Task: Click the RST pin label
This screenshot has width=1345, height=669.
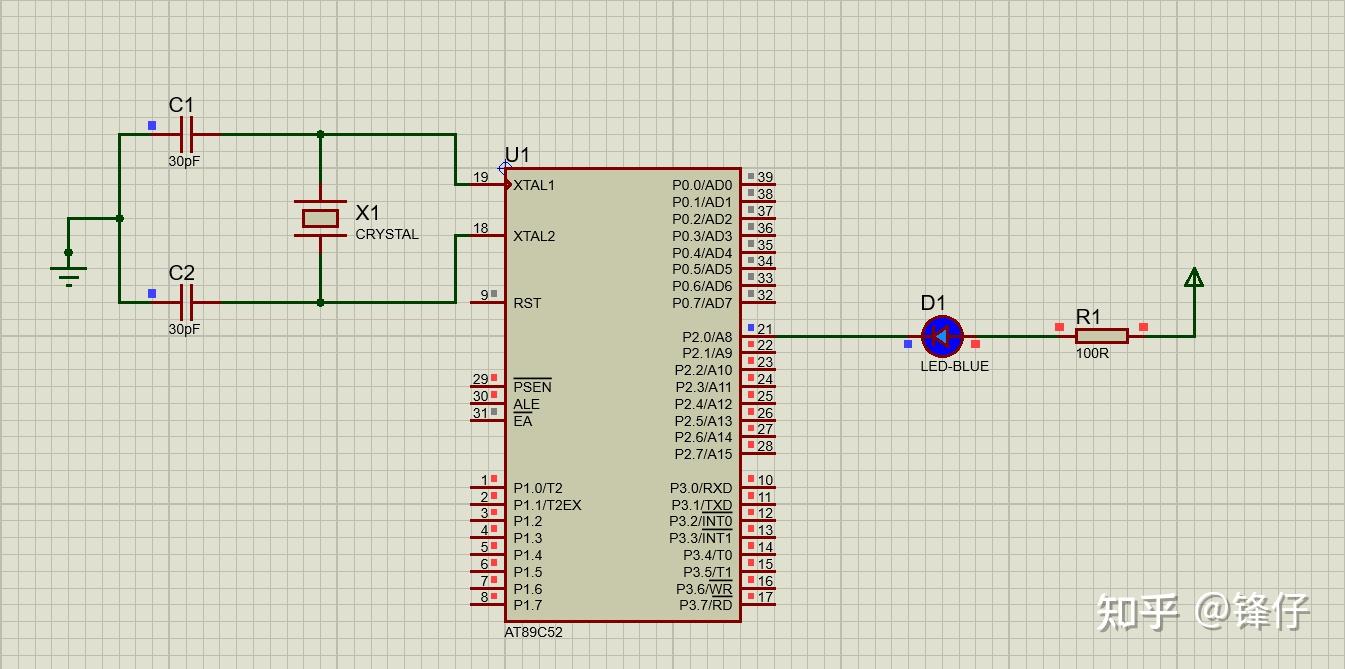Action: click(527, 303)
